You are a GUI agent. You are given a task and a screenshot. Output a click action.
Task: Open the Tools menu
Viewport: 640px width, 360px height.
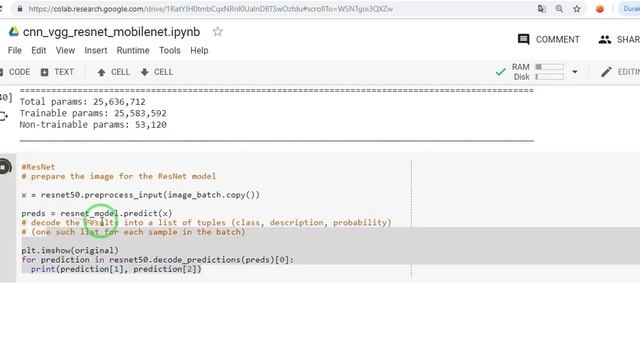[x=170, y=50]
